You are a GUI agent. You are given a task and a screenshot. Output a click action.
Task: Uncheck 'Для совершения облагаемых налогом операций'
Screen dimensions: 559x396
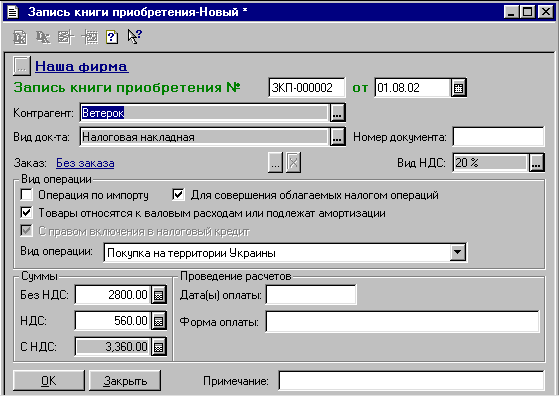178,195
